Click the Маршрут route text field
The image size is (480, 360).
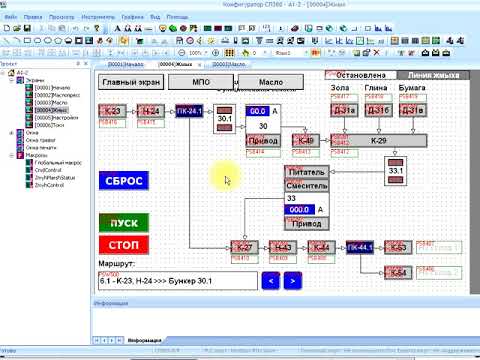pyautogui.click(x=178, y=281)
